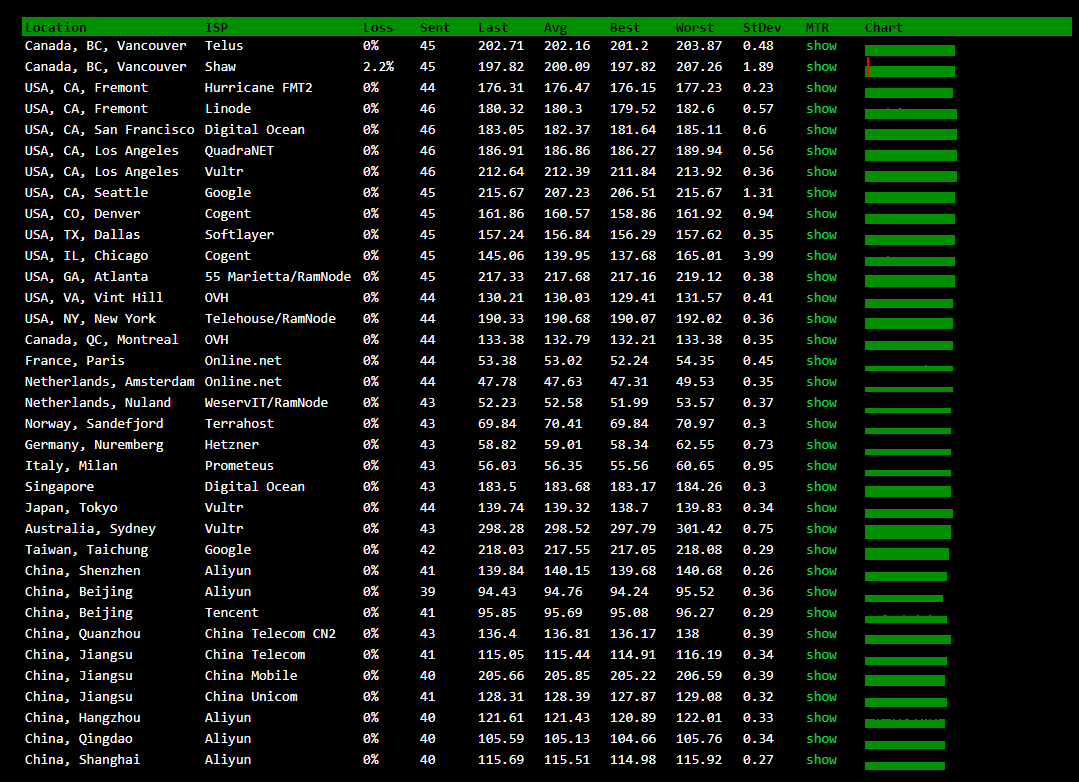This screenshot has width=1079, height=782.
Task: Click the China Telecom CN2 ISP cell
Action: (270, 634)
